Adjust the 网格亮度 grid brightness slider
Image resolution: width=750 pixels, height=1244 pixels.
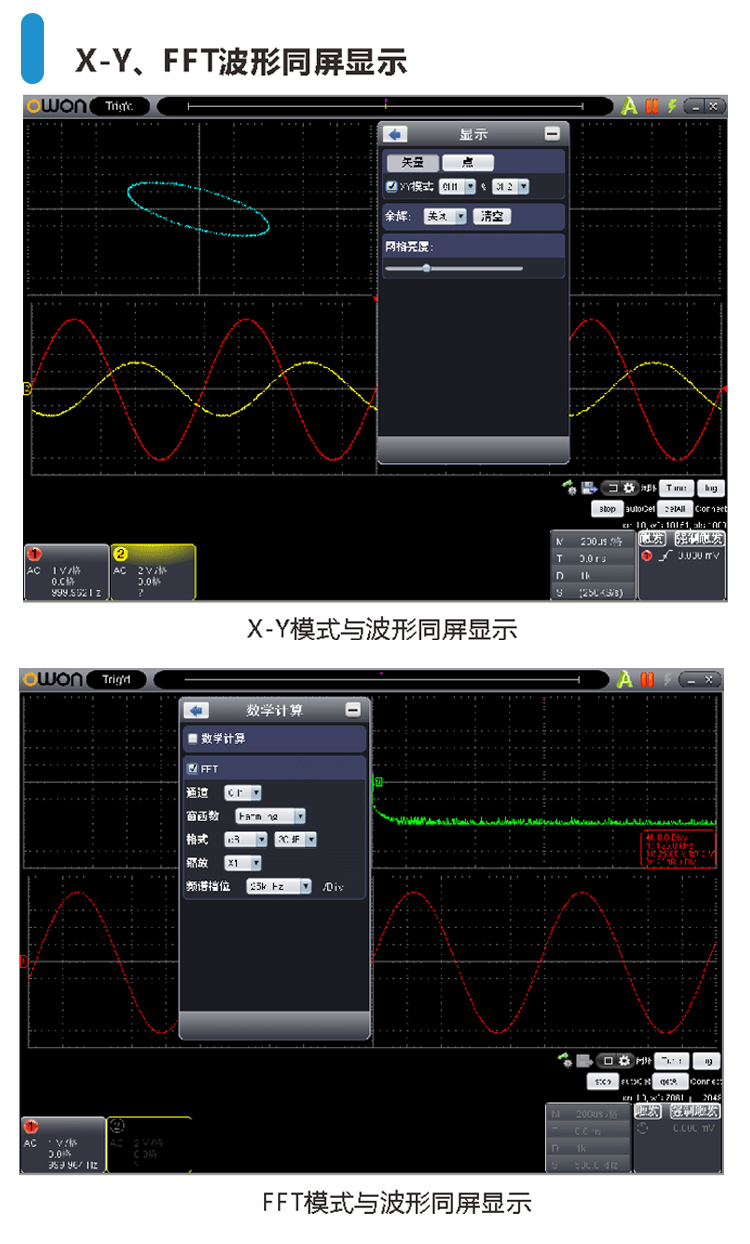pyautogui.click(x=427, y=268)
